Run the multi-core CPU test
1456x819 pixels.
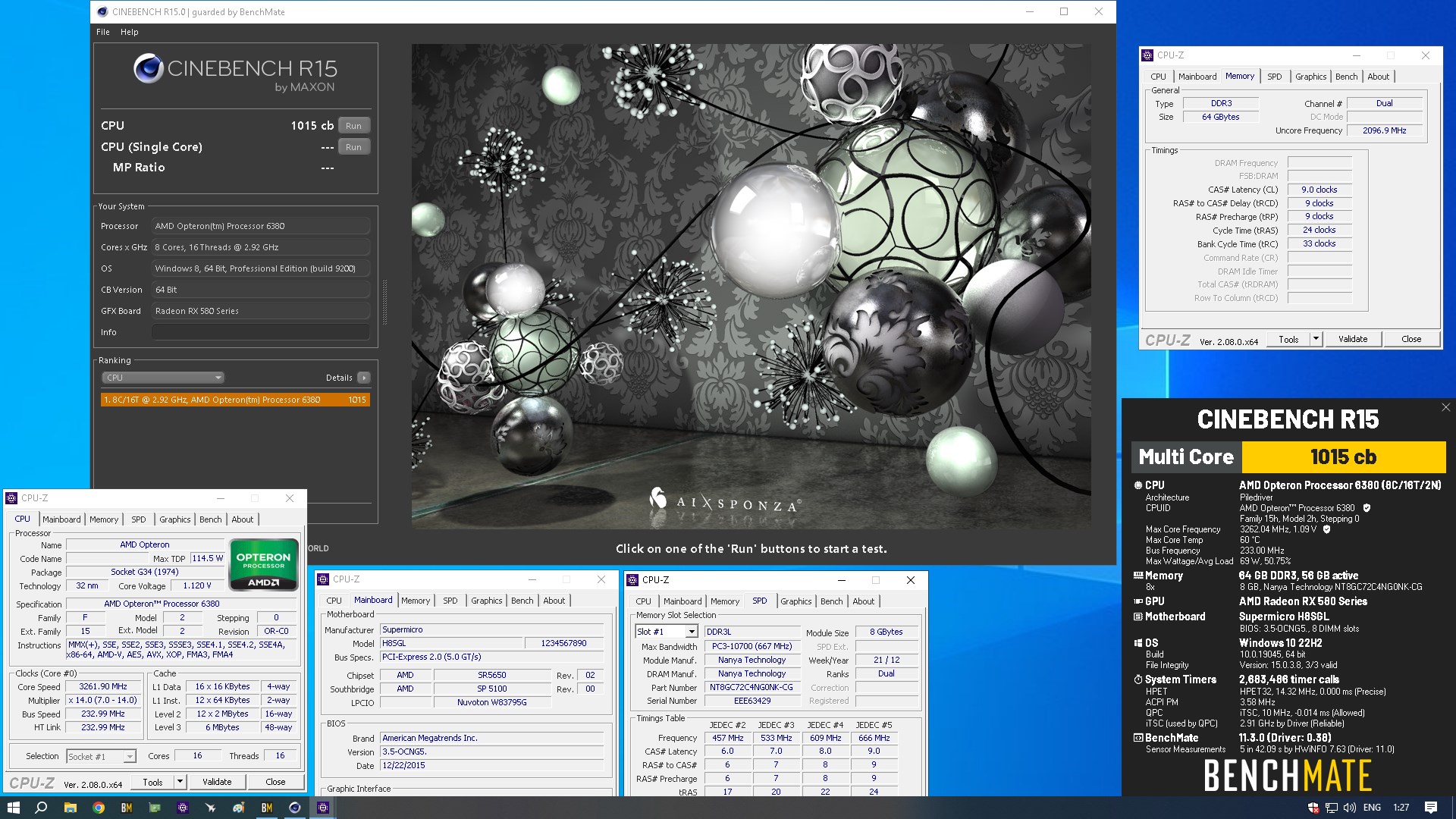click(353, 126)
